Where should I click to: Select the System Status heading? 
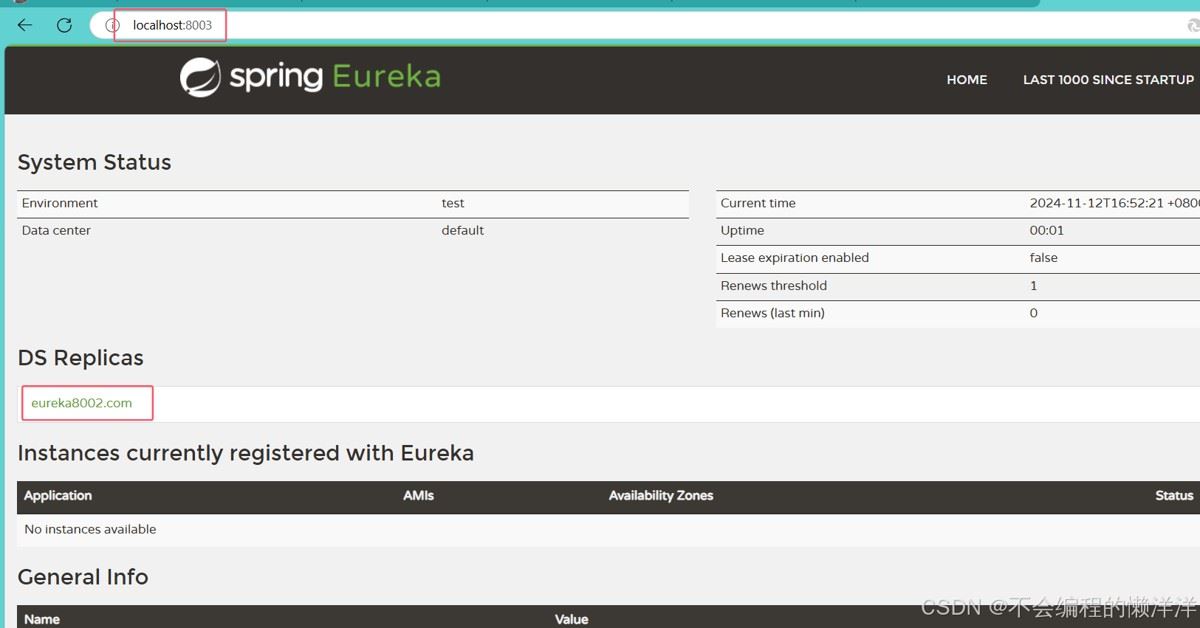coord(94,162)
